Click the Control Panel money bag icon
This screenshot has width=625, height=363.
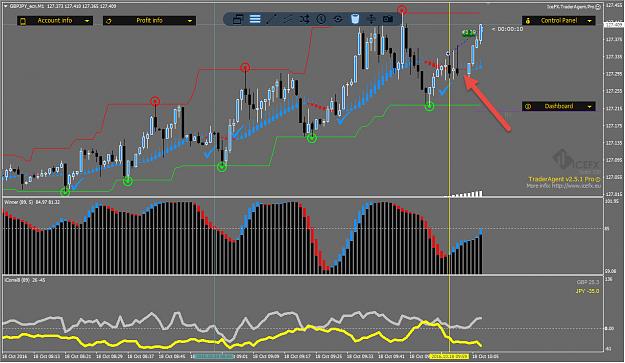pyautogui.click(x=528, y=21)
